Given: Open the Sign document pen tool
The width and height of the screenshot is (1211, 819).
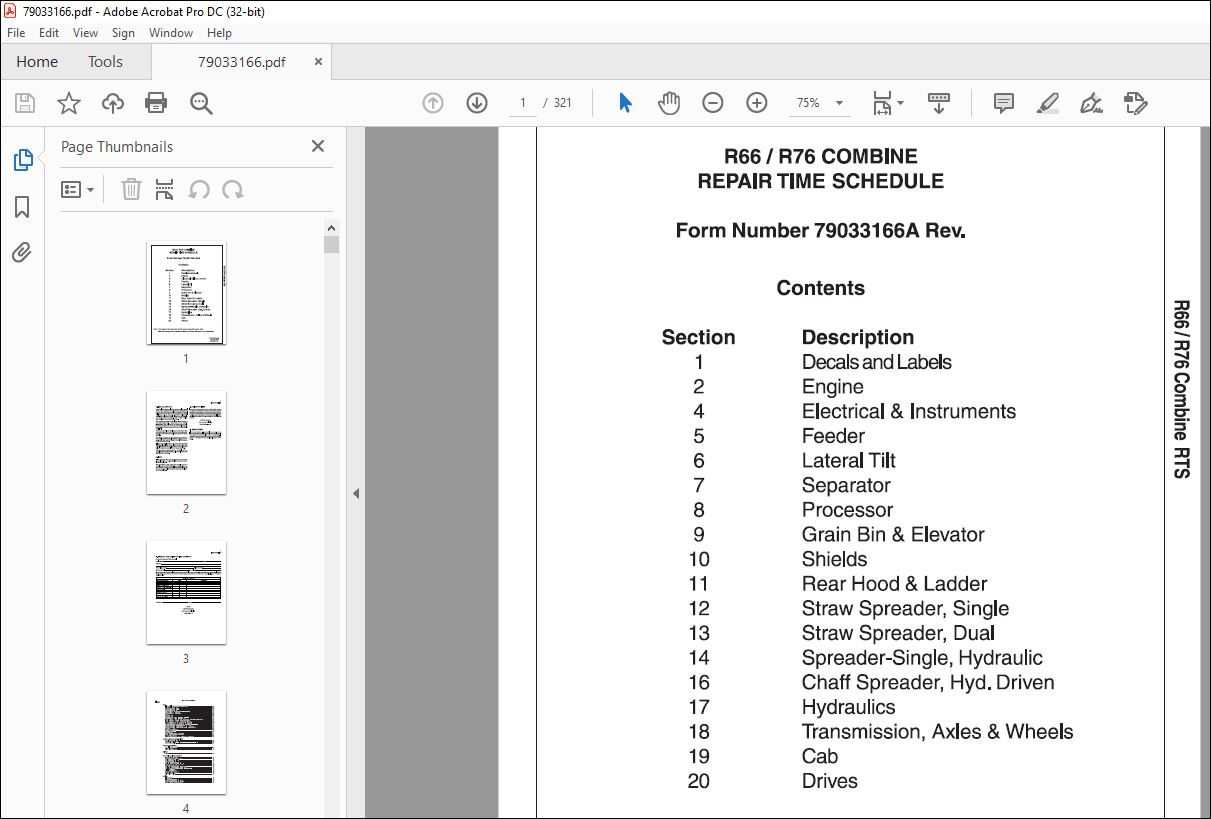Looking at the screenshot, I should click(x=1091, y=103).
